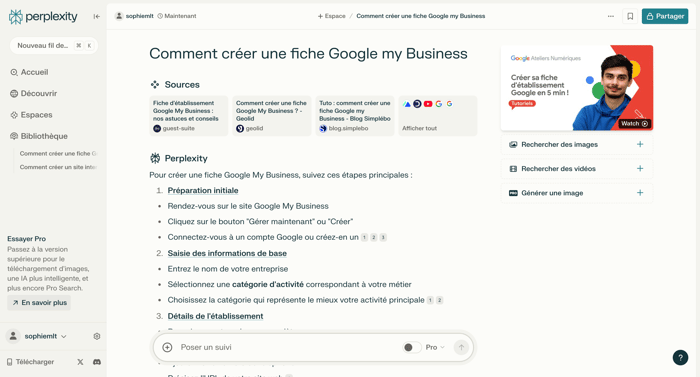700x377 pixels.
Task: Open geolid source card
Action: pyautogui.click(x=271, y=116)
